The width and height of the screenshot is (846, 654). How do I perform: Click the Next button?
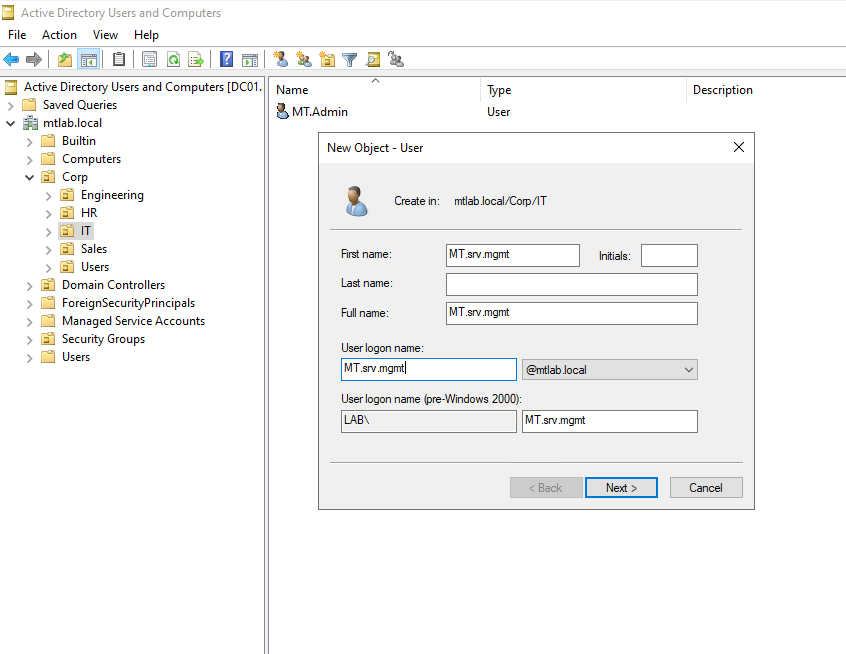tap(621, 487)
